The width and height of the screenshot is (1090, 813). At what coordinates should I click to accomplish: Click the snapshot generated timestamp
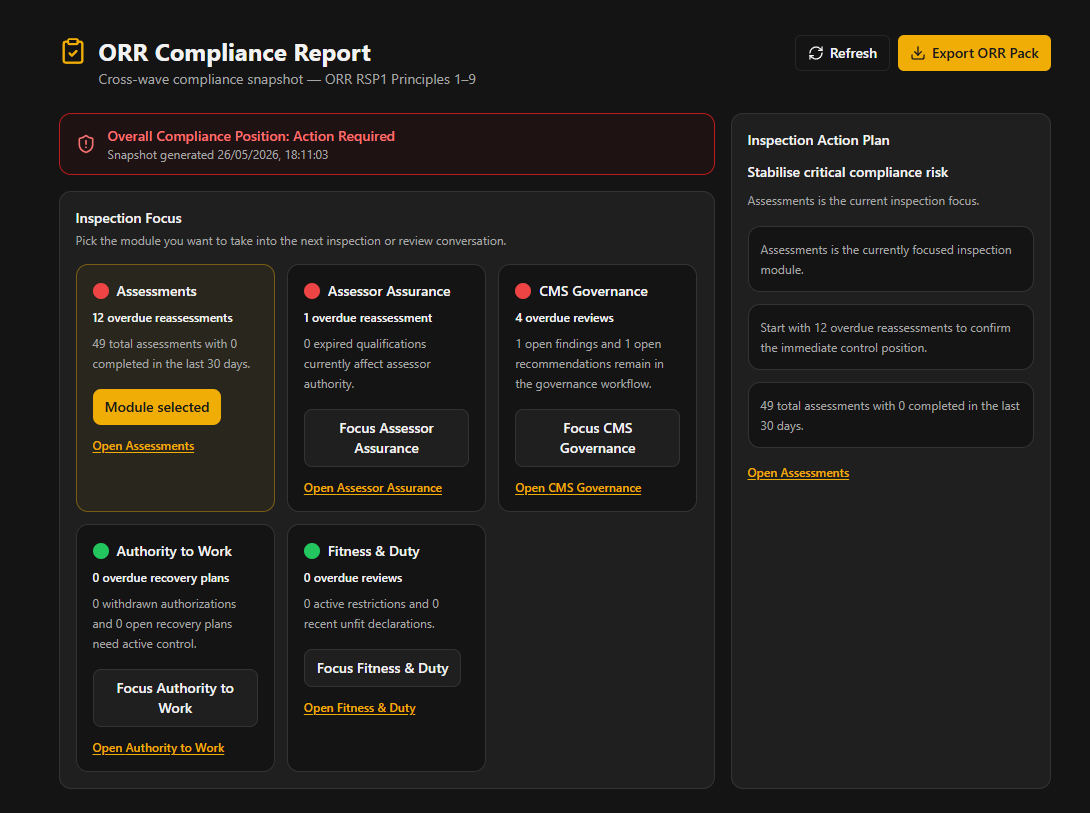point(218,155)
